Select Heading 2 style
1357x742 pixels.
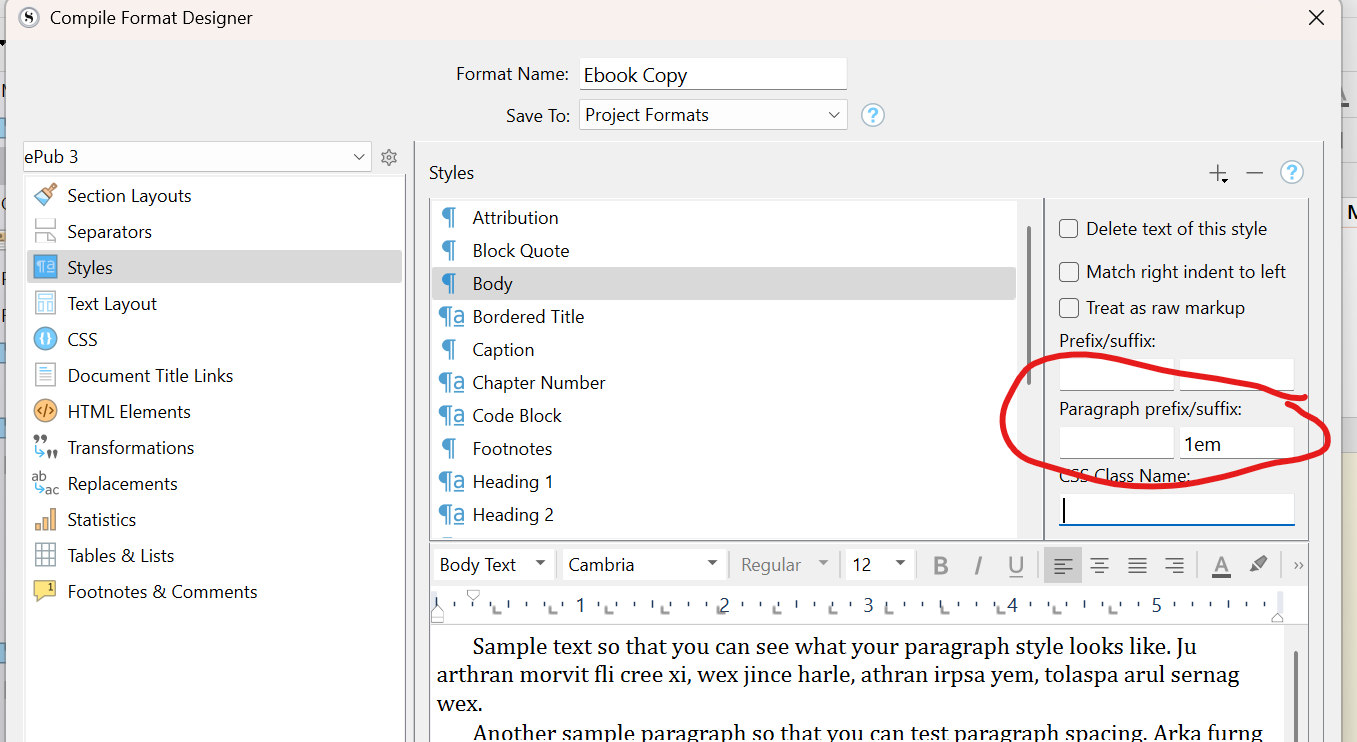[x=724, y=515]
